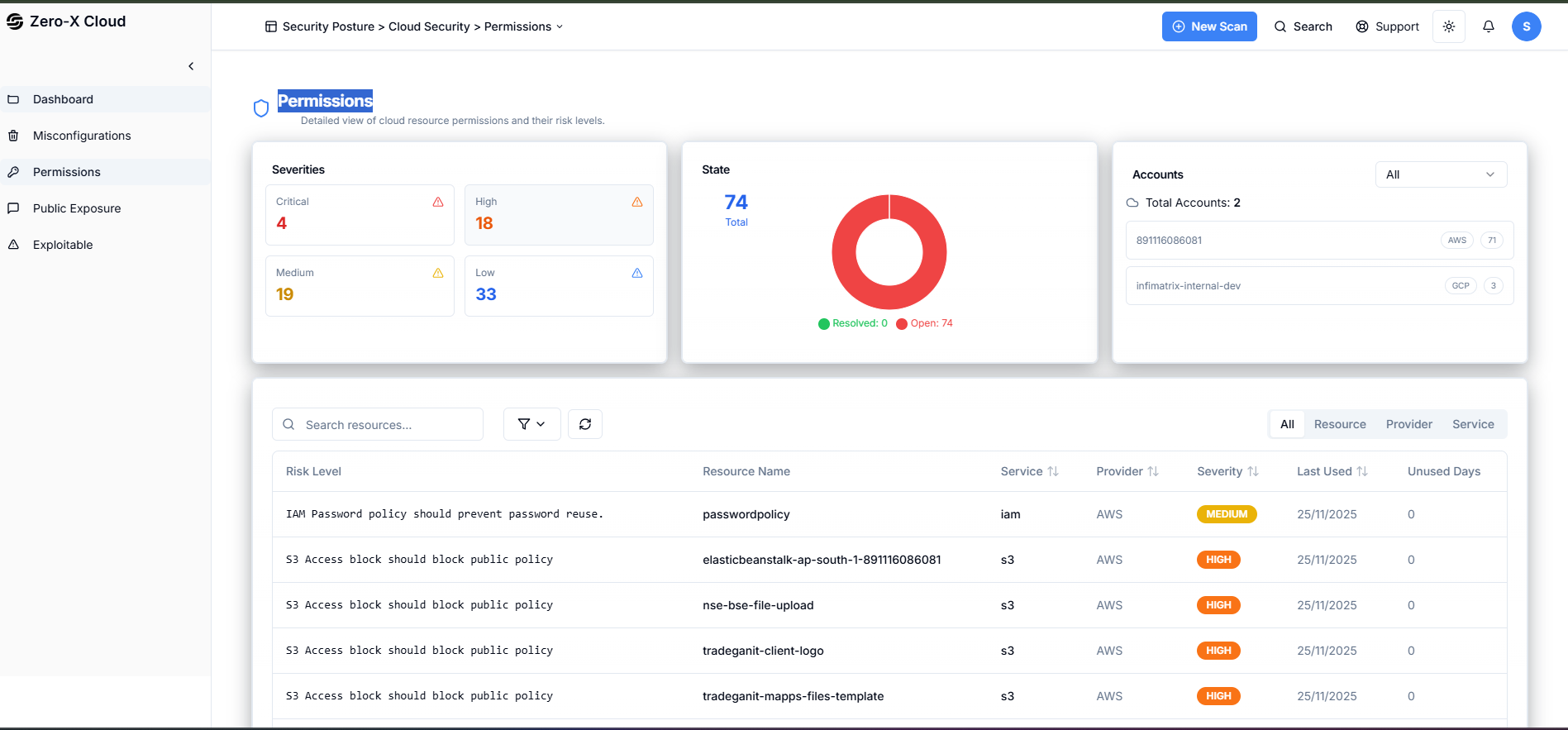Click the Resource Name column header
This screenshot has height=730, width=1568.
click(746, 471)
